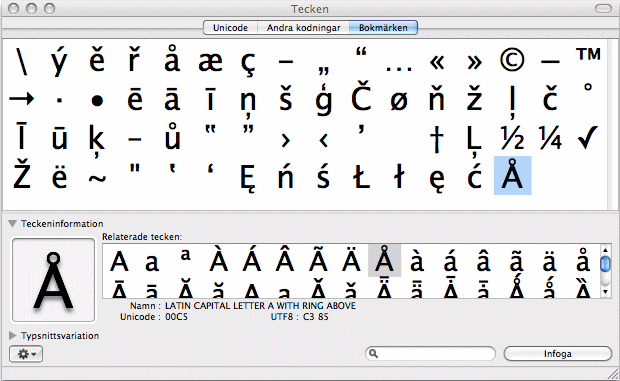
Task: Select the degree ° symbol
Action: [588, 87]
